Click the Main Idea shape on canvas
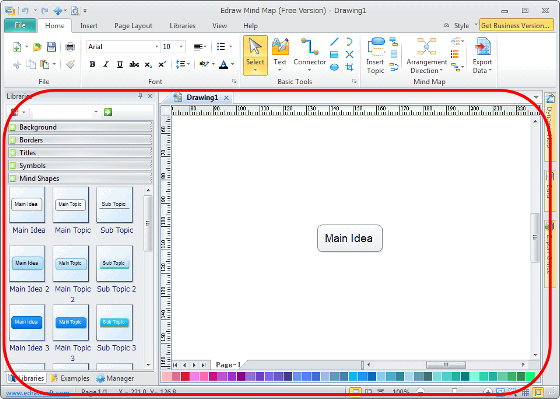560x399 pixels. pyautogui.click(x=350, y=238)
